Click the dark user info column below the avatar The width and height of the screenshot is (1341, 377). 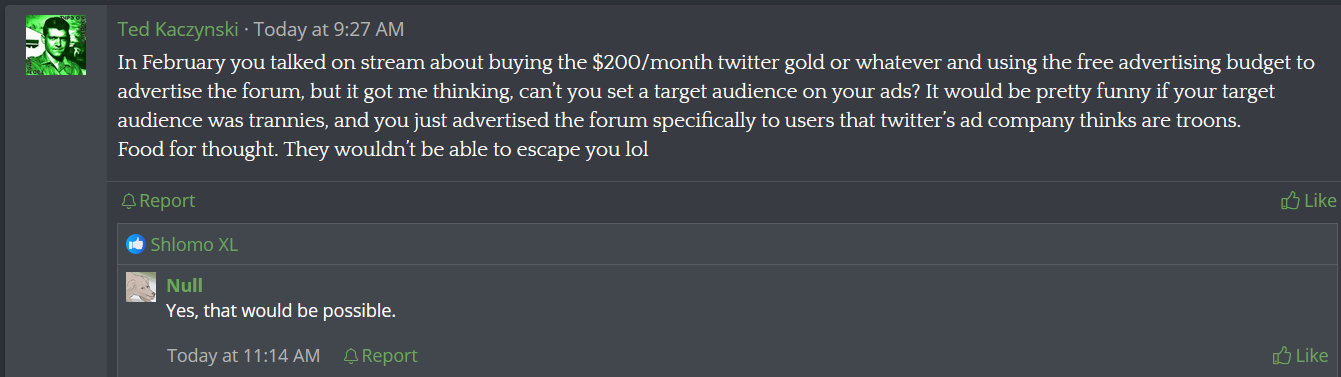(x=55, y=230)
